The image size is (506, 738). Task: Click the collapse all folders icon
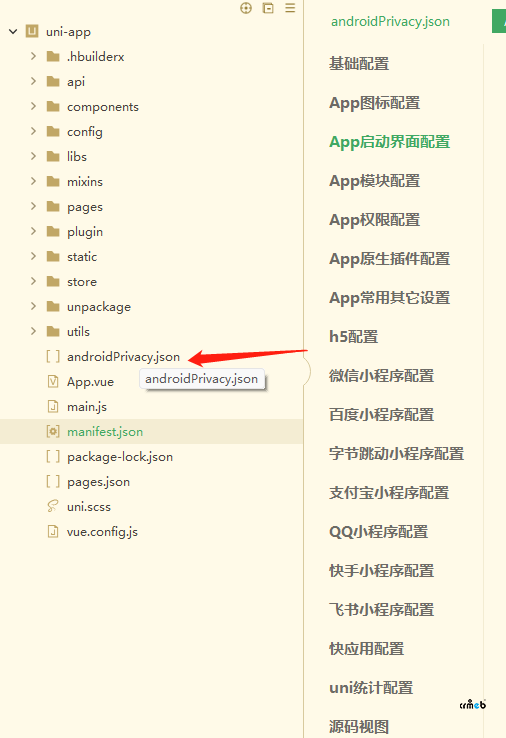pyautogui.click(x=268, y=8)
